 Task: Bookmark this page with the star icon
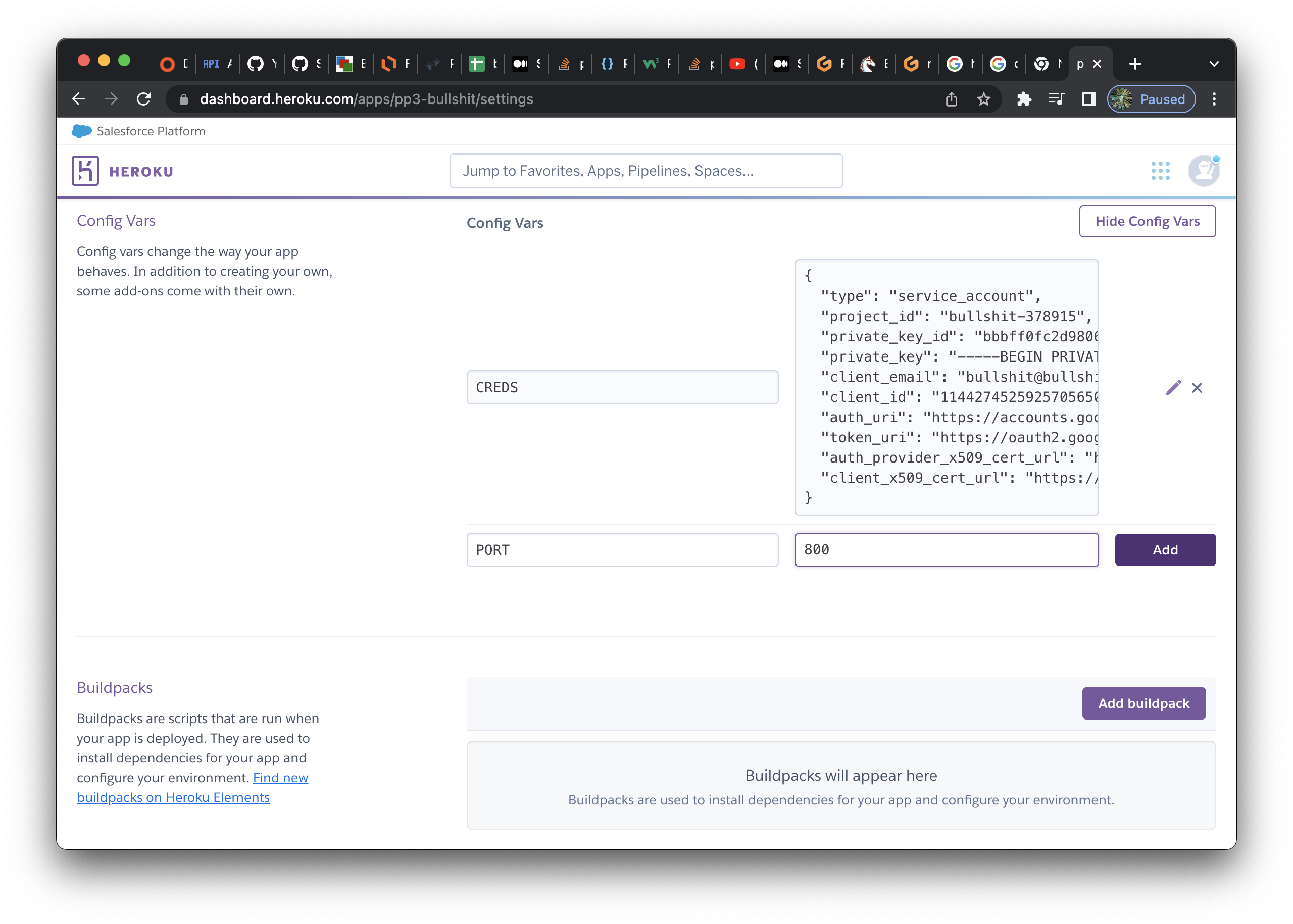click(983, 99)
